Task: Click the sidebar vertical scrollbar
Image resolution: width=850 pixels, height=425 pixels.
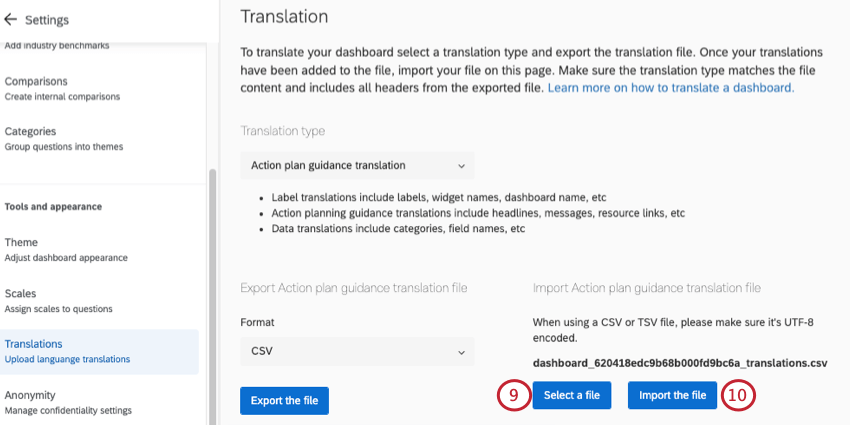Action: tap(212, 290)
